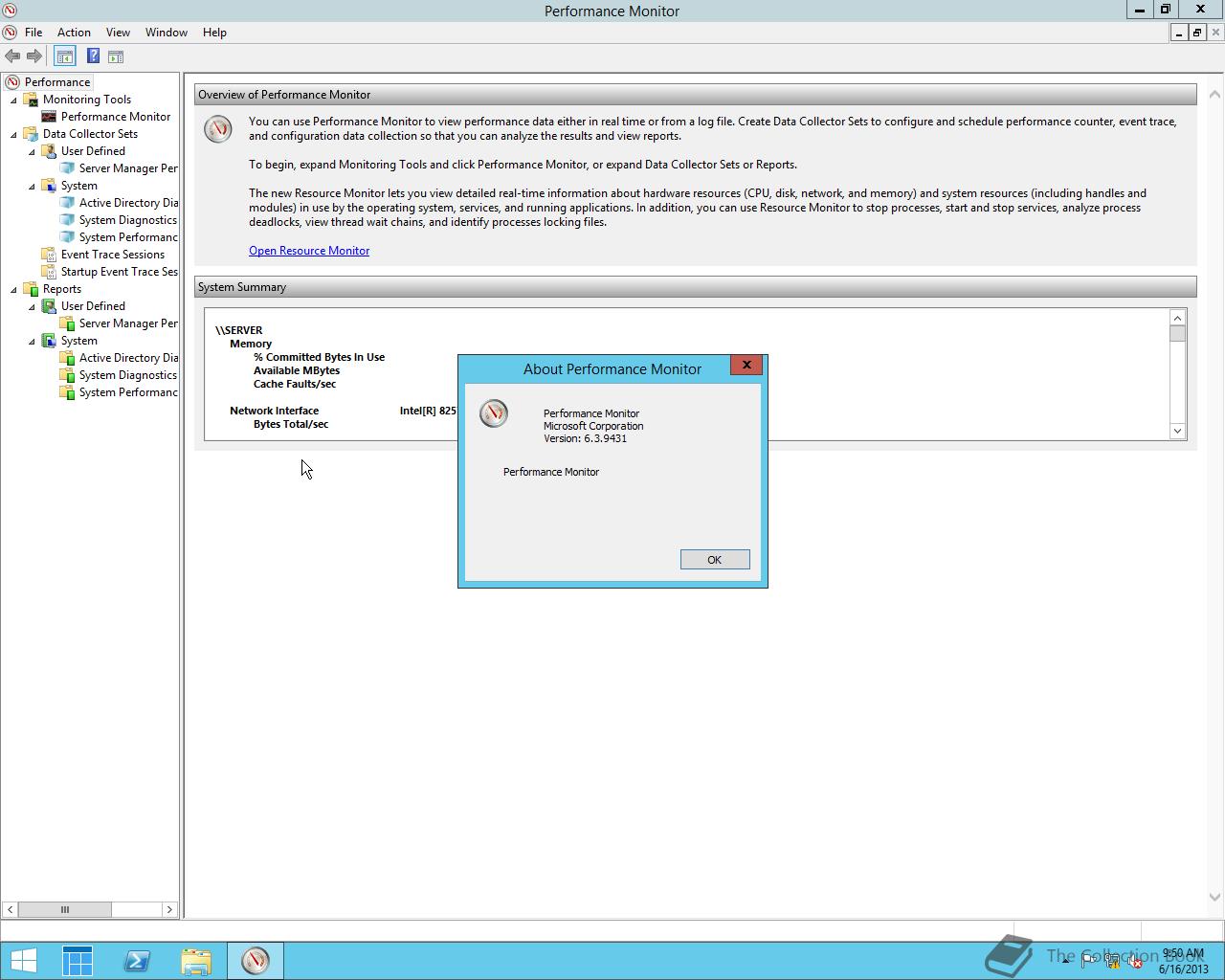Click main pane scroll-down arrow
Screen dimensions: 1225x980
(x=1215, y=897)
